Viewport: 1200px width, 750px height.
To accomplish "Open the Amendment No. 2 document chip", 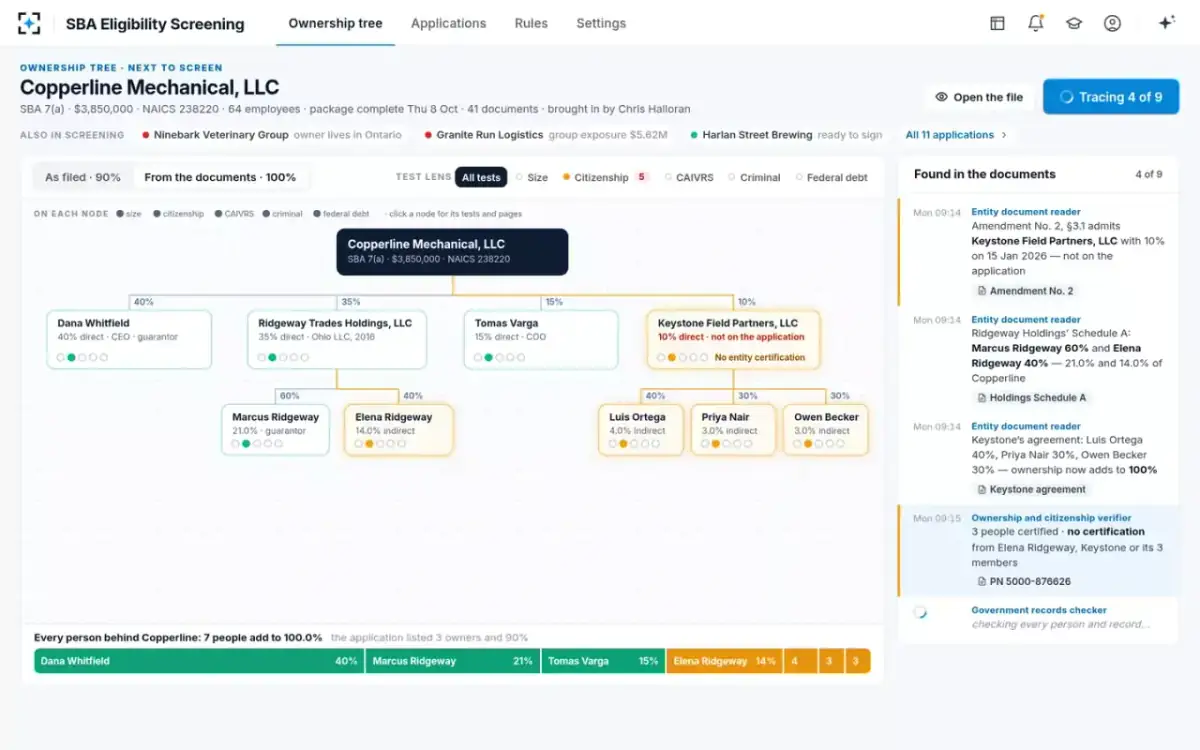I will pos(1024,291).
